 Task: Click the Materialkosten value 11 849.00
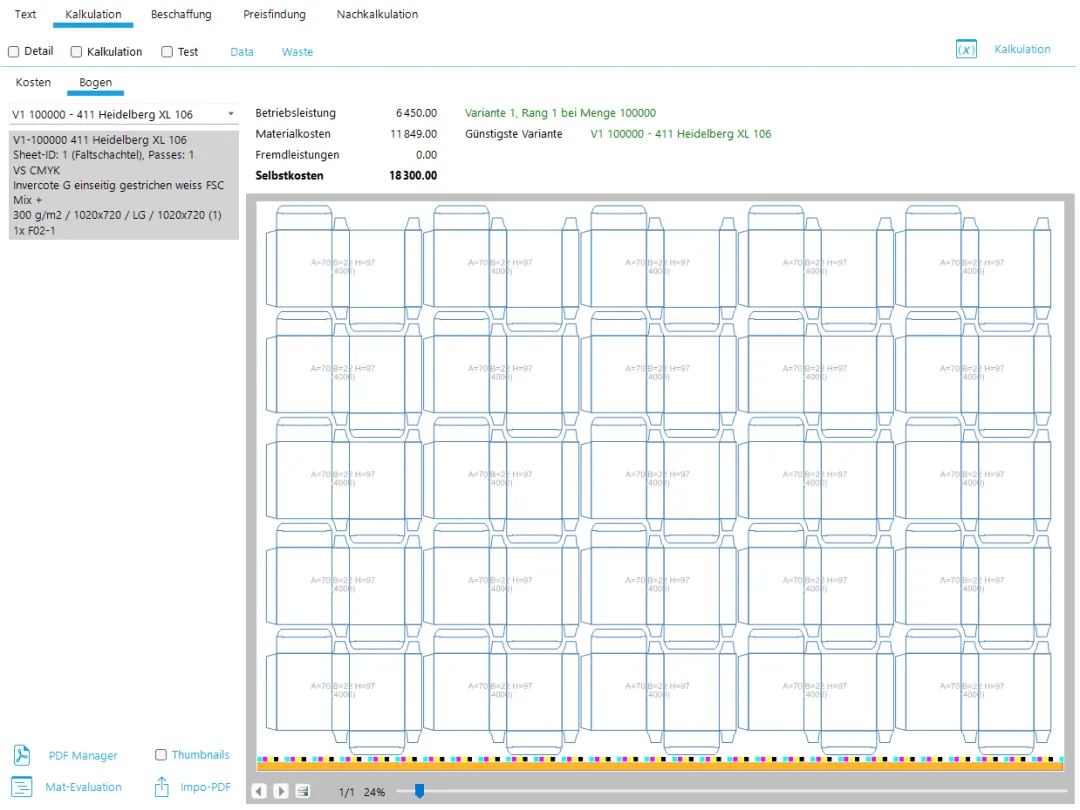pos(413,134)
